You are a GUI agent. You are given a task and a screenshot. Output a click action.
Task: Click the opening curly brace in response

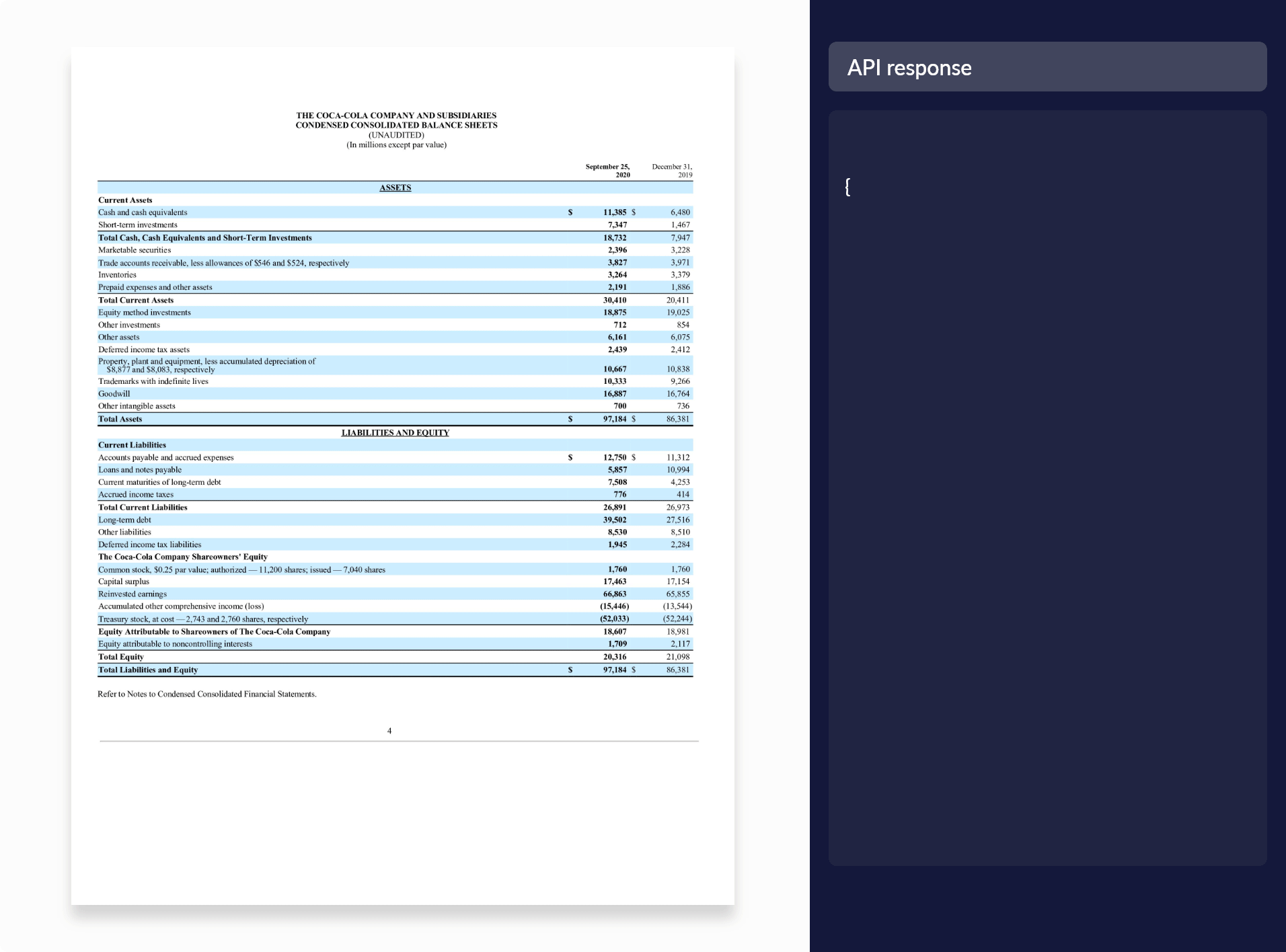point(847,186)
